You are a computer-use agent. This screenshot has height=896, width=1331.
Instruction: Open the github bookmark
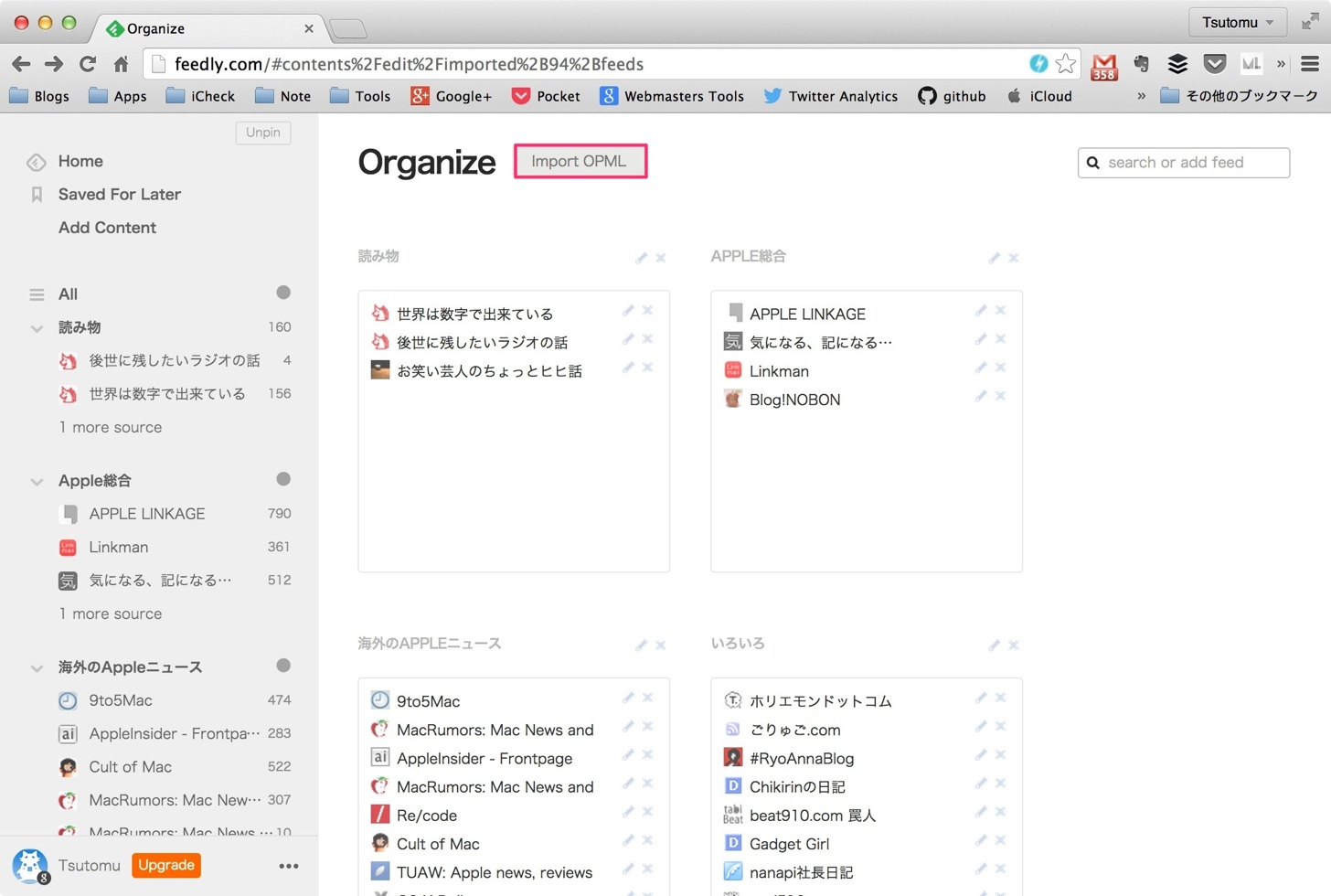pos(953,96)
